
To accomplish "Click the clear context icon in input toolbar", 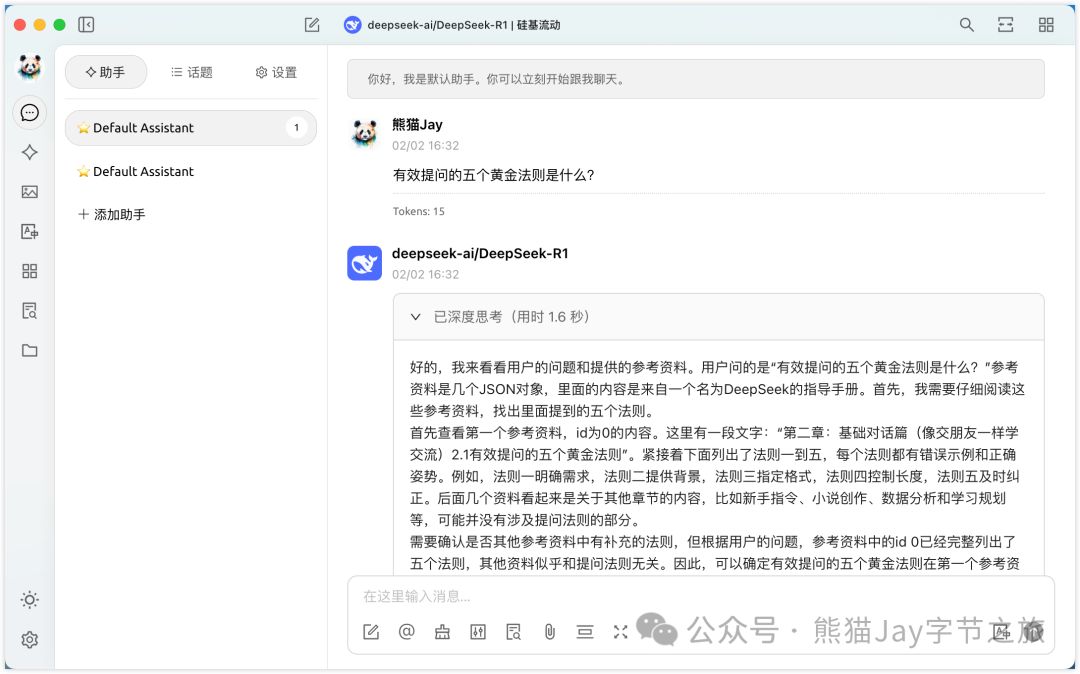I will (x=585, y=631).
